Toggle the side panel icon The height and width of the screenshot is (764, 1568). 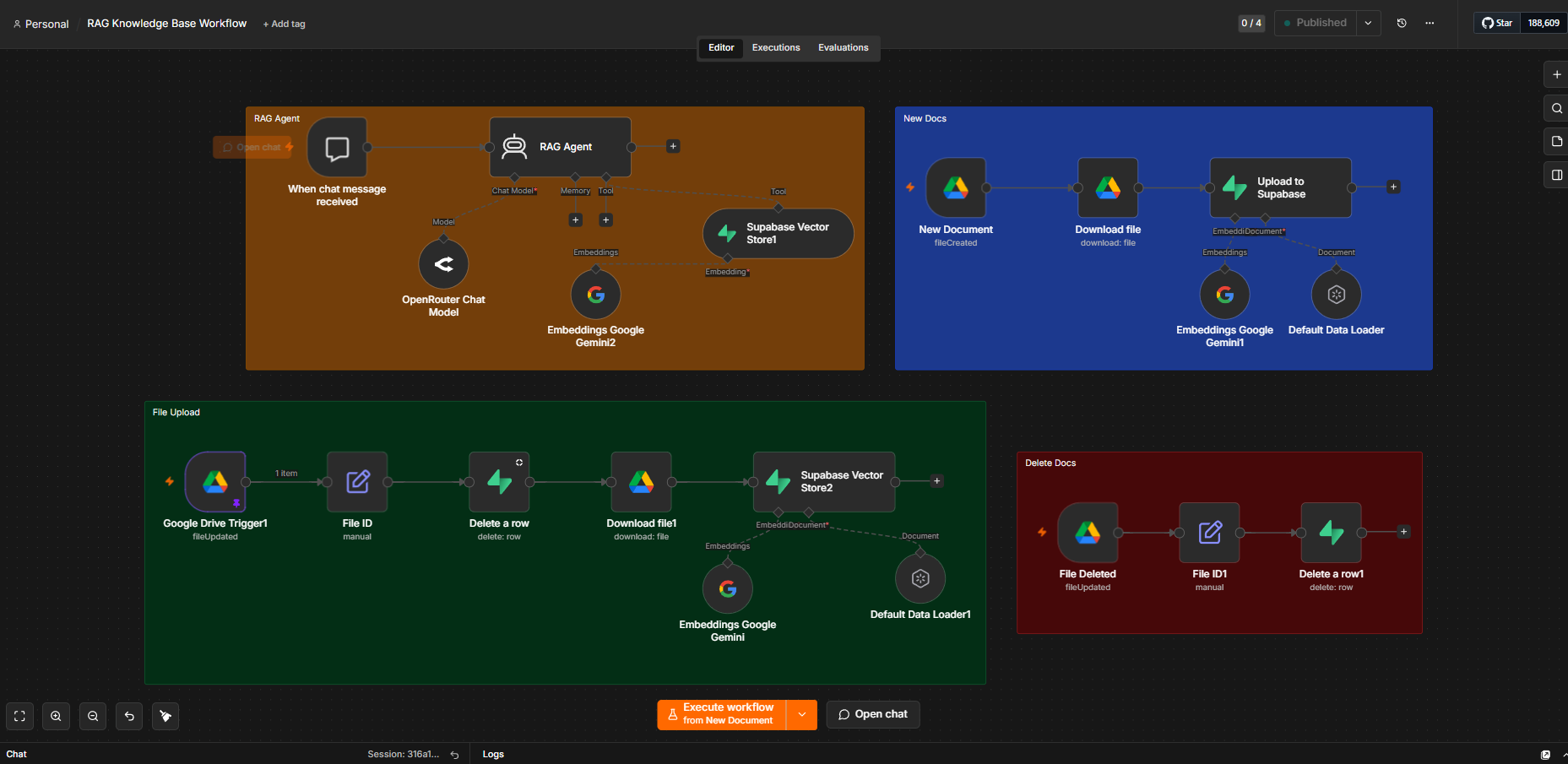[1556, 175]
